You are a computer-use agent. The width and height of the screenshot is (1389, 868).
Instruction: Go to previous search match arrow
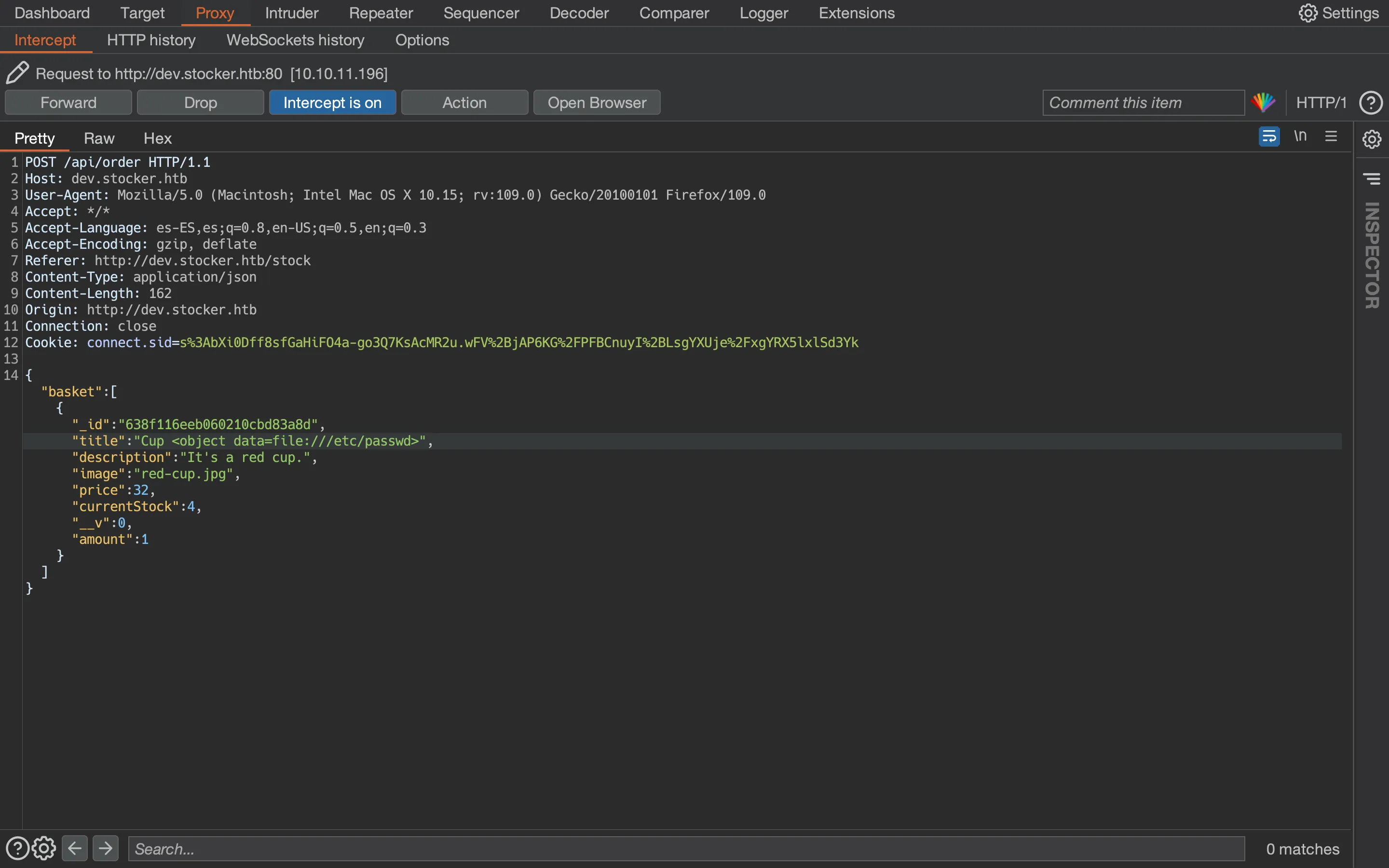pyautogui.click(x=75, y=849)
